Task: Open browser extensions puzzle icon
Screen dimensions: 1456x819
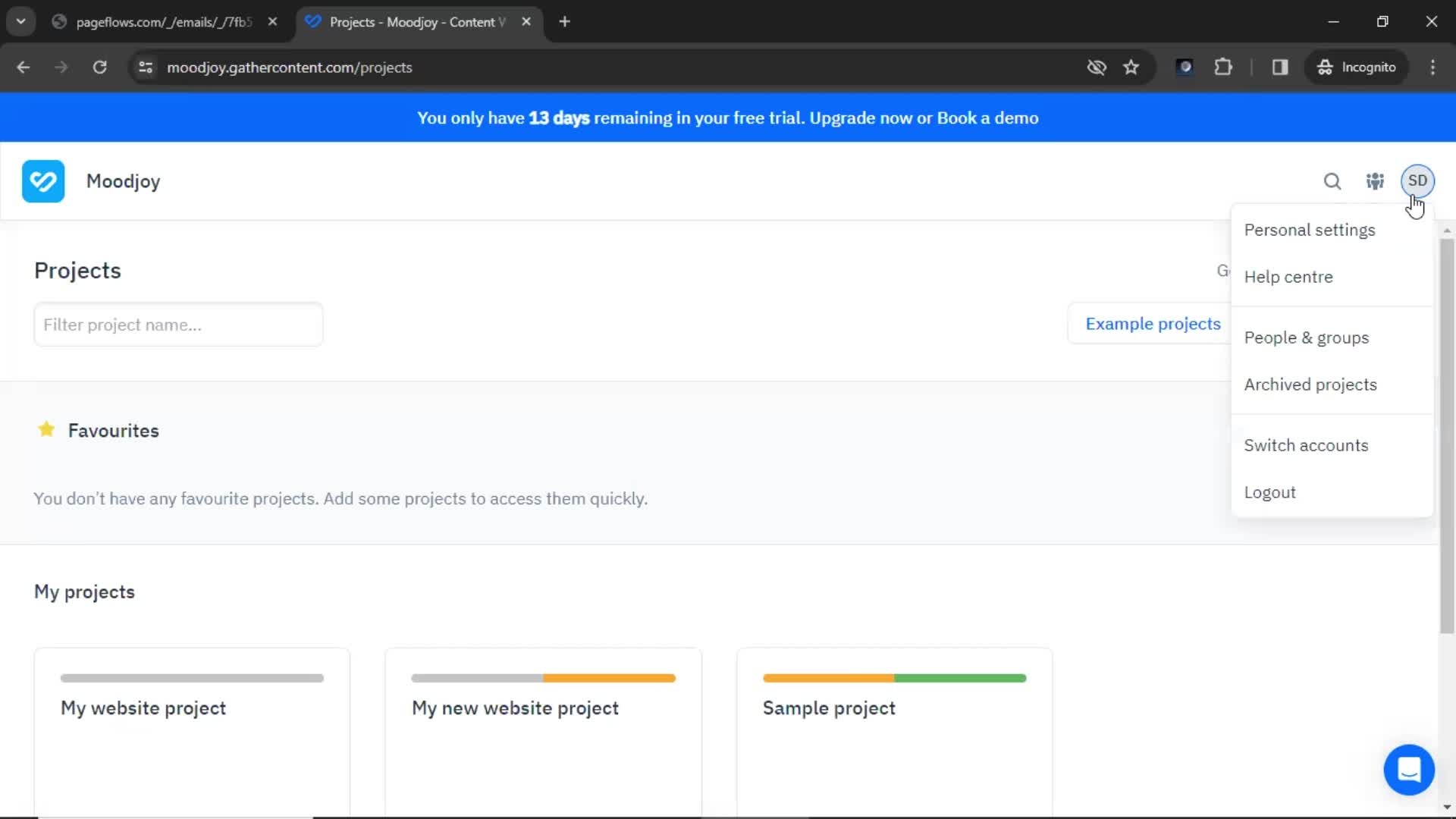Action: (1223, 67)
